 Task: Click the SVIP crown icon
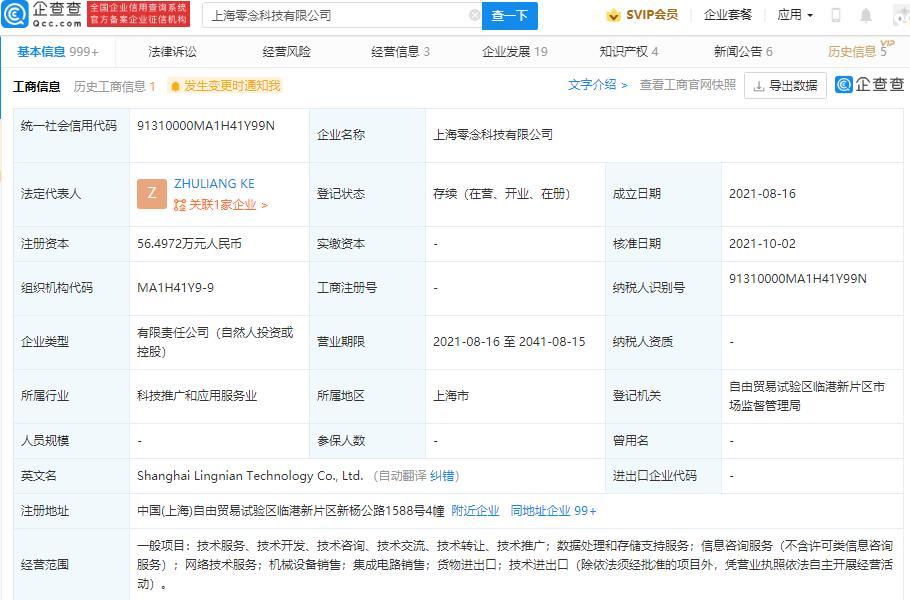click(613, 15)
